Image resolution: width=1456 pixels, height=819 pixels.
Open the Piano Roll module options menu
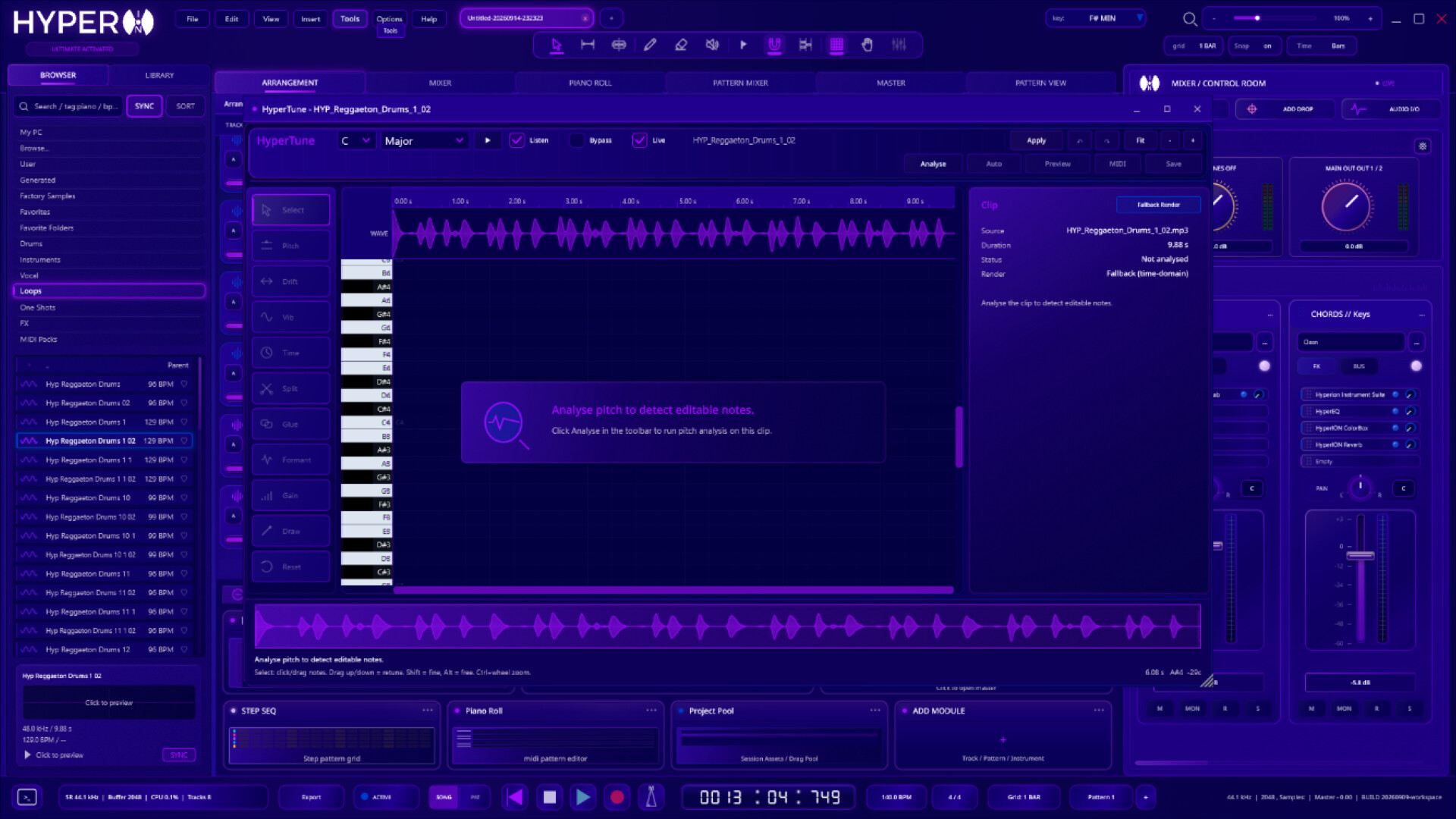(x=651, y=711)
